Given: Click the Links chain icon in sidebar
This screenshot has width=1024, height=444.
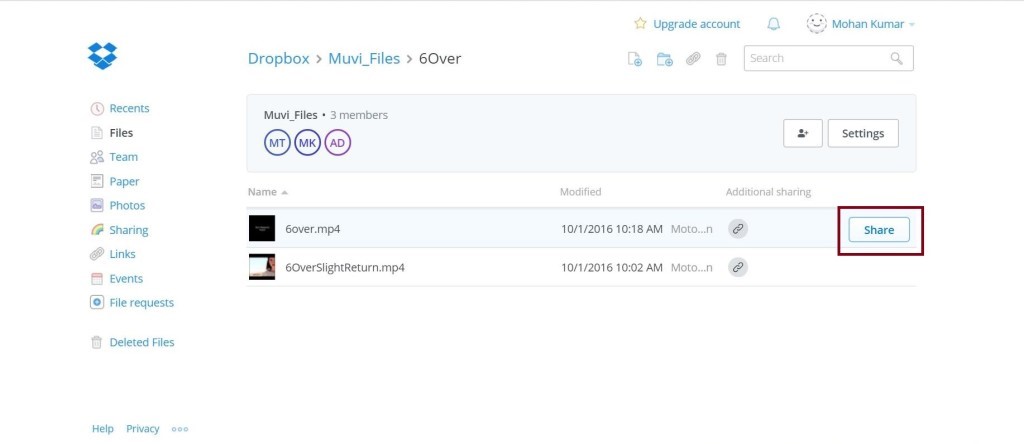Looking at the screenshot, I should pyautogui.click(x=97, y=254).
